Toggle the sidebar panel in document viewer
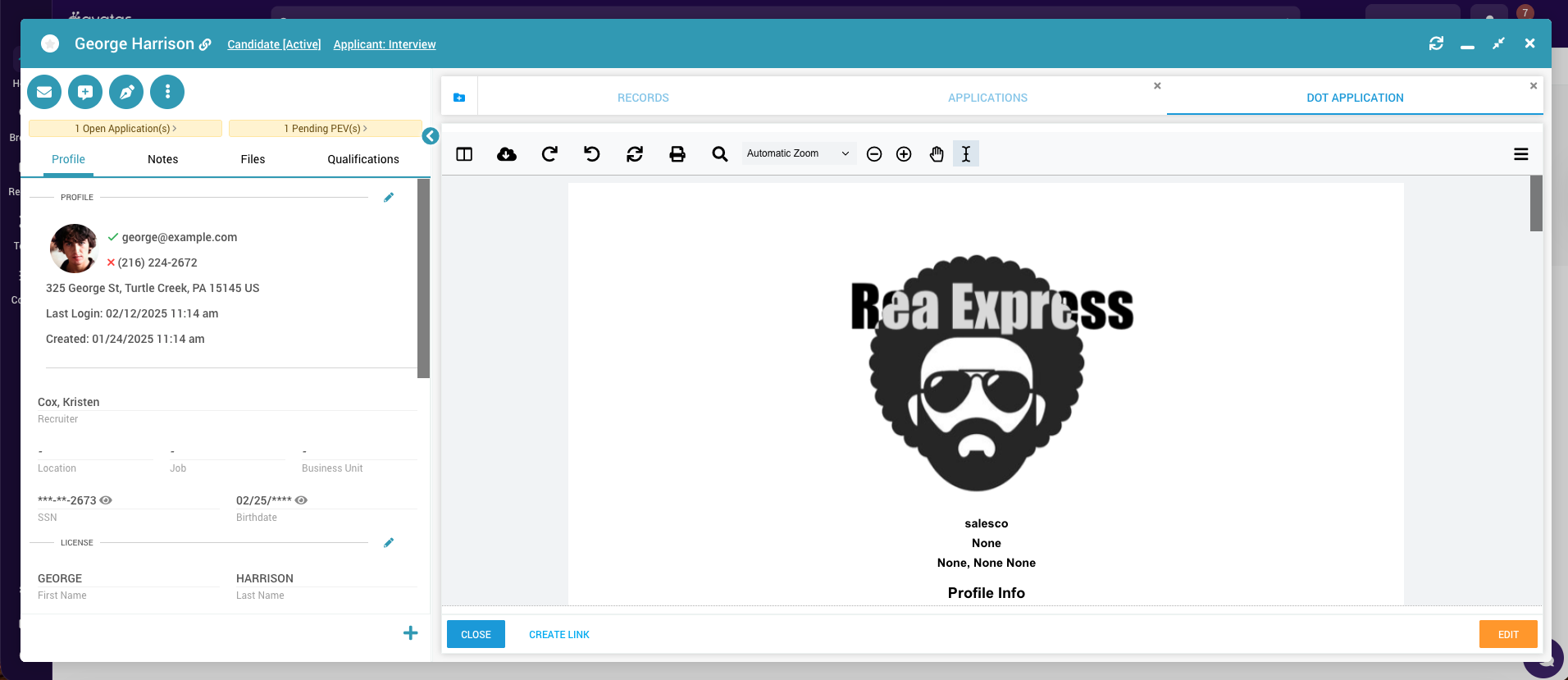 pos(464,154)
